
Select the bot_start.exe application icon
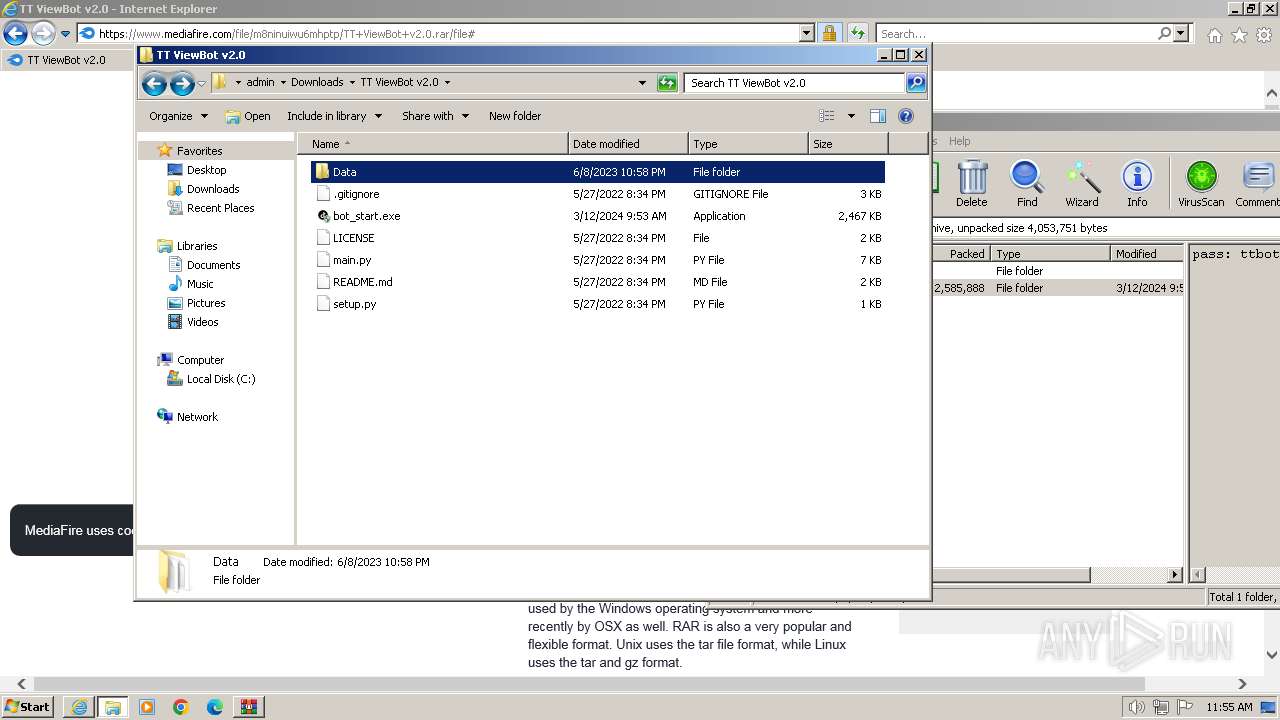323,216
